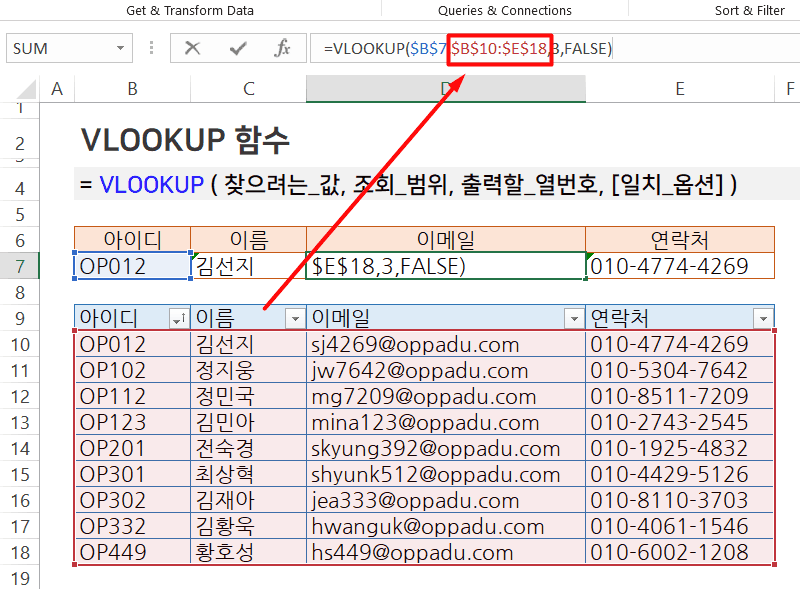
Task: Select the cell with hs449@oppadu.com
Action: [x=446, y=552]
